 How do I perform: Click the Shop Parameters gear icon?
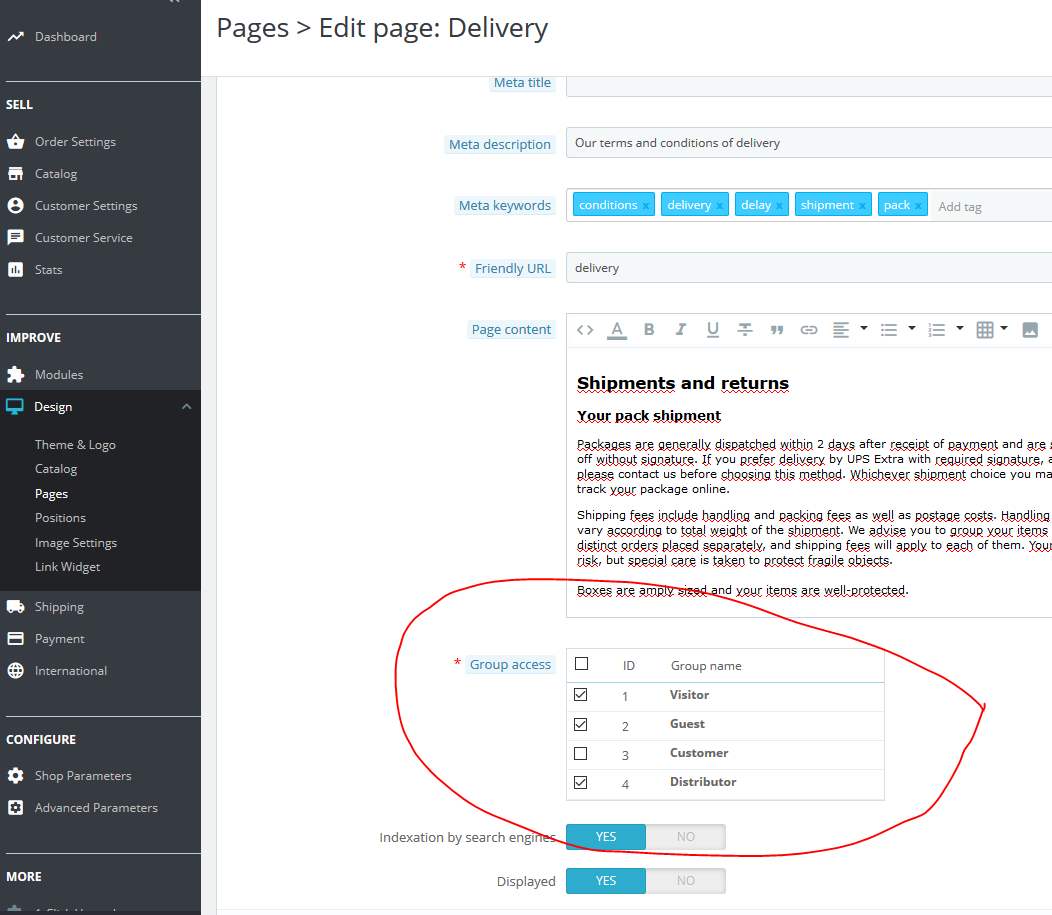[15, 775]
